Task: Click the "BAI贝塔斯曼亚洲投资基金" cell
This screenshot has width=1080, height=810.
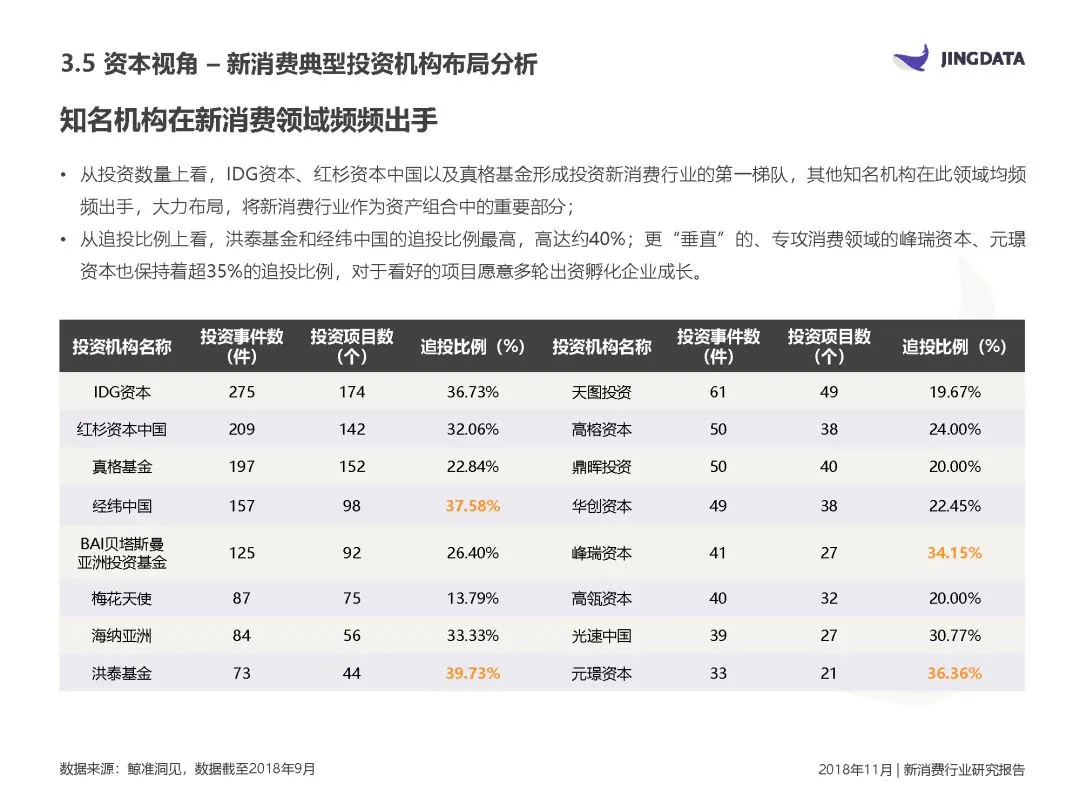Action: pyautogui.click(x=122, y=552)
